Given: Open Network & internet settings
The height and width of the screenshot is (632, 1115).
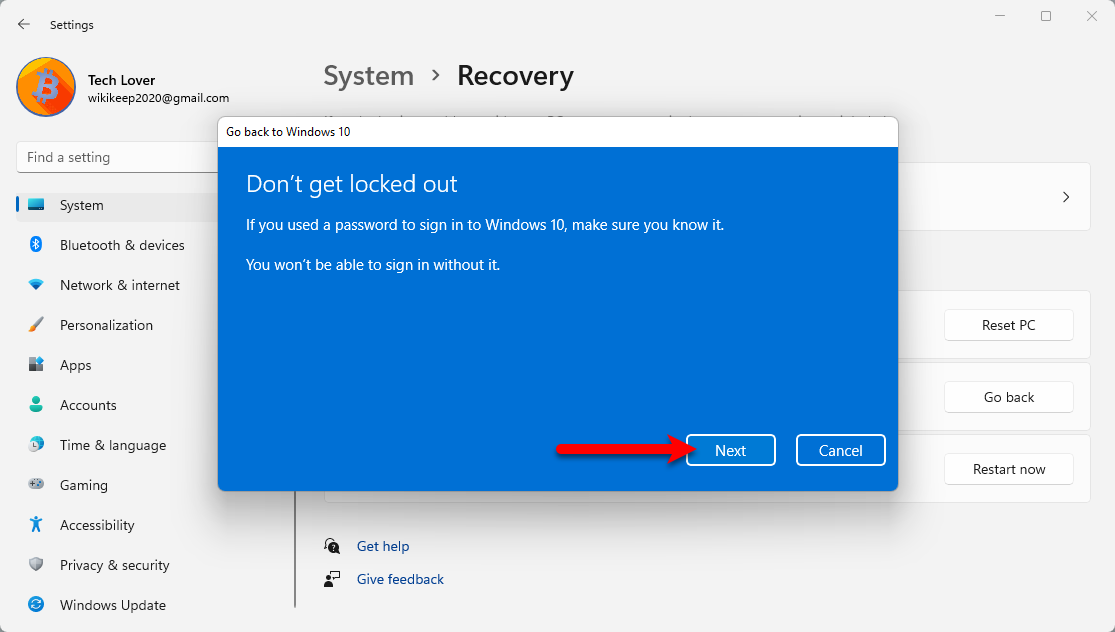Looking at the screenshot, I should pos(119,284).
